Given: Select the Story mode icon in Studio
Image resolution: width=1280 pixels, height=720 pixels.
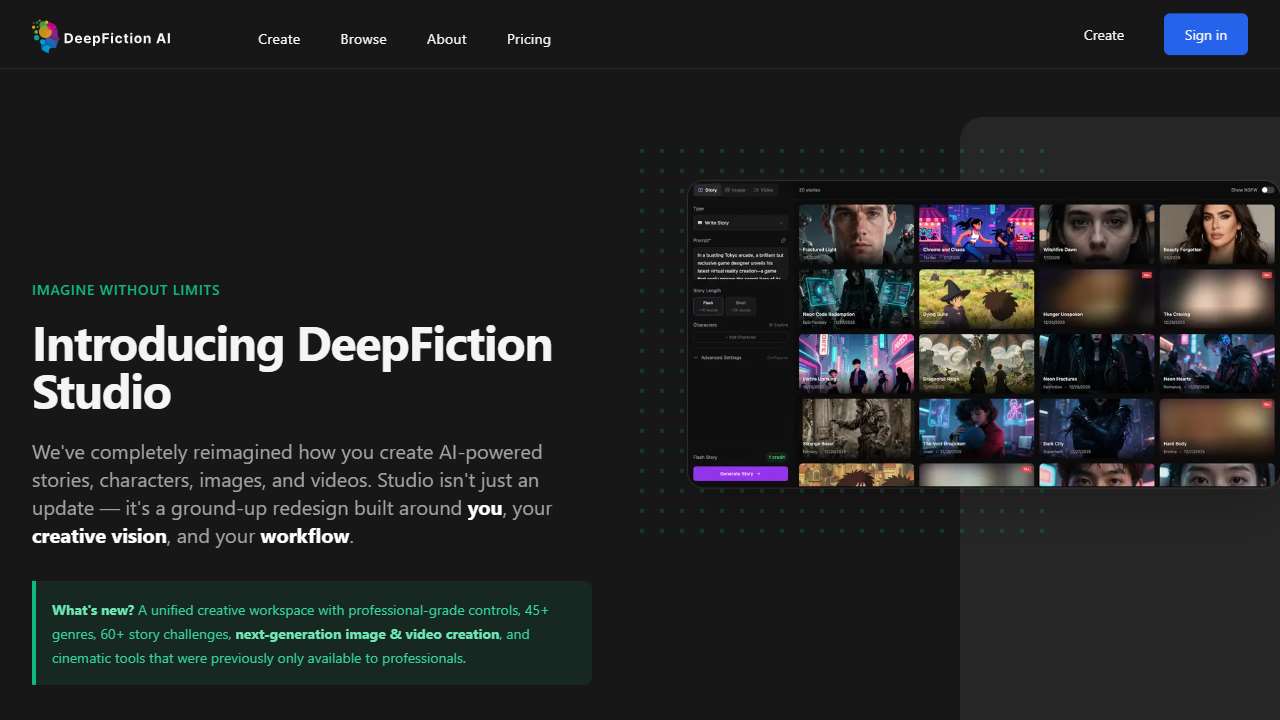Looking at the screenshot, I should pos(701,189).
